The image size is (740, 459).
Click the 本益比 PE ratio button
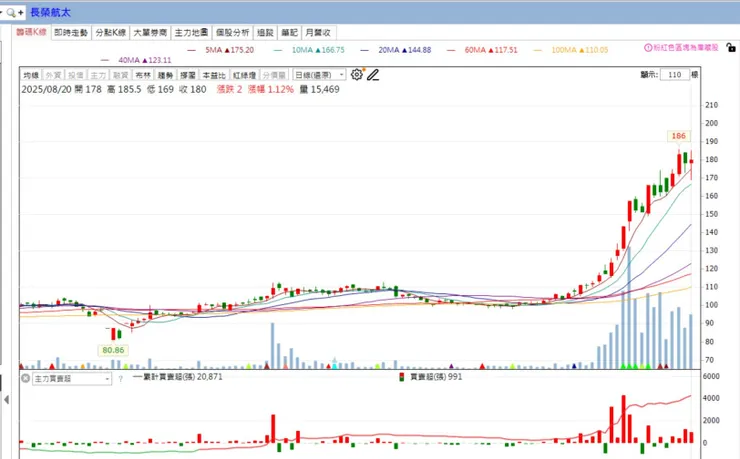pos(214,75)
